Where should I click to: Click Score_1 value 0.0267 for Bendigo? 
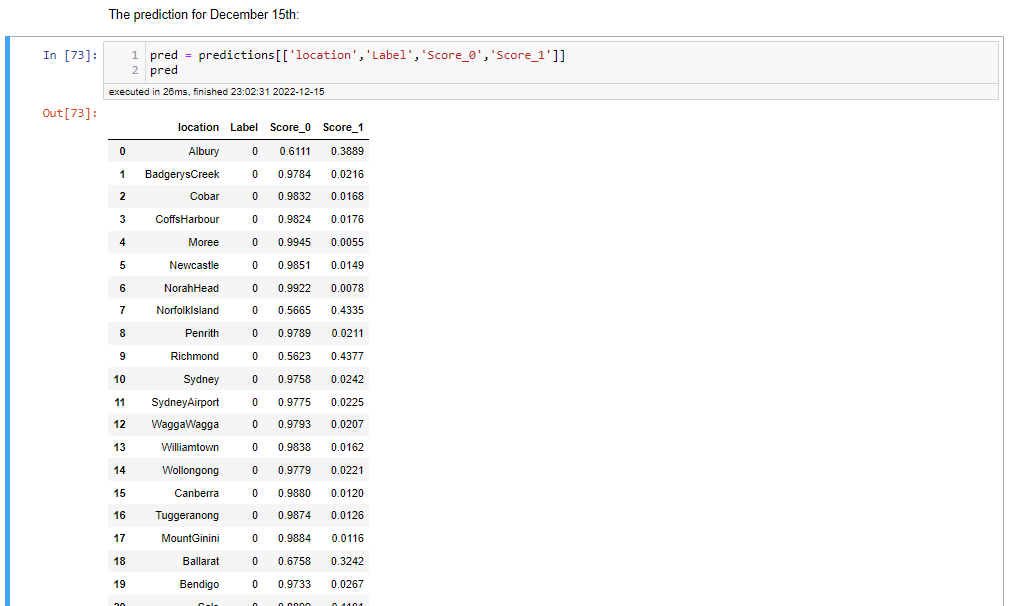tap(347, 585)
